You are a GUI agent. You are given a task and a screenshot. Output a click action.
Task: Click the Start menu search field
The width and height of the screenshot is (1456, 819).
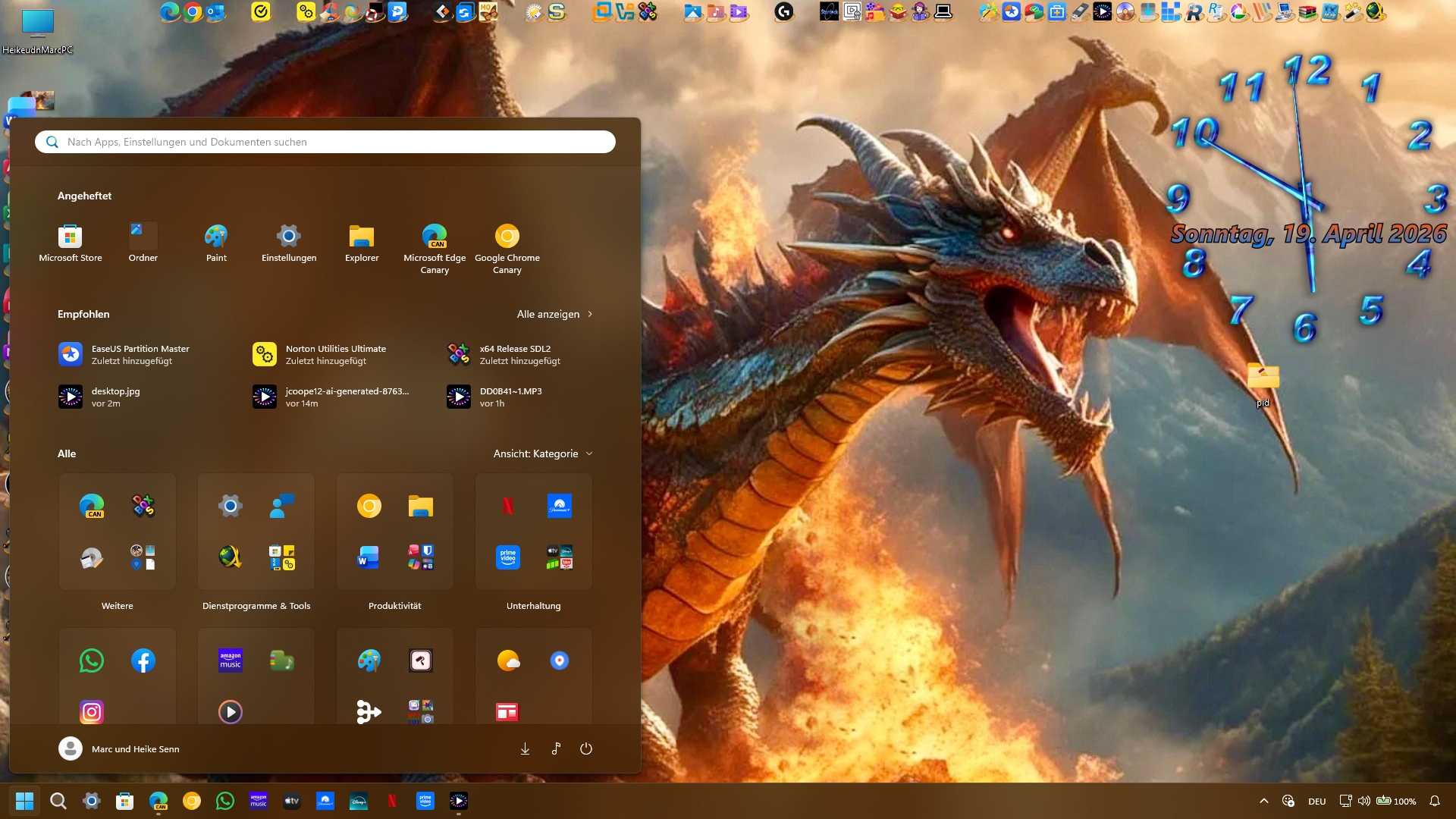point(326,142)
